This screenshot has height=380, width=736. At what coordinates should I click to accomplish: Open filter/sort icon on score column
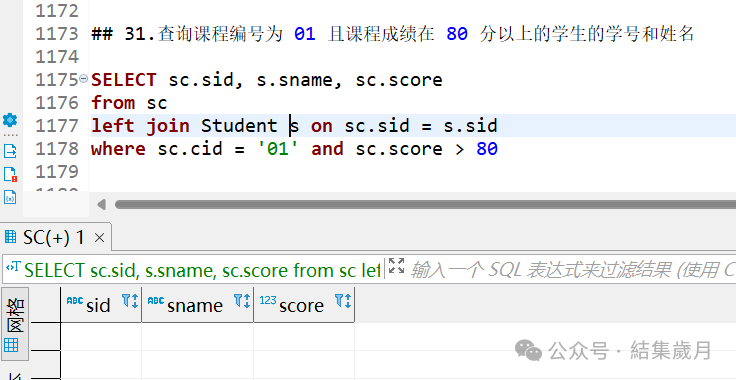[343, 301]
